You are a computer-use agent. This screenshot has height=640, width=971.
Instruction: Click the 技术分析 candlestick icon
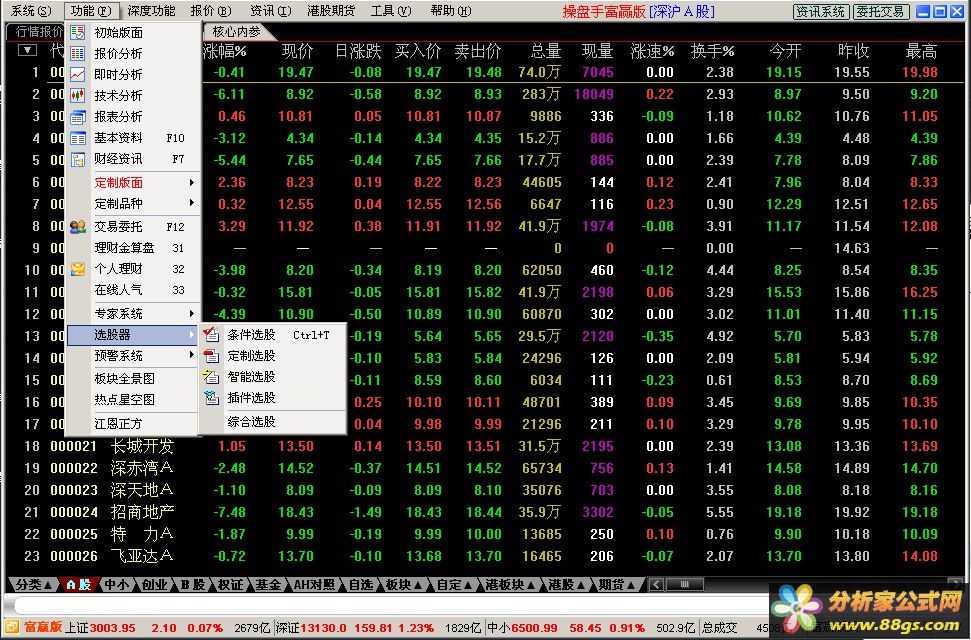(77, 95)
